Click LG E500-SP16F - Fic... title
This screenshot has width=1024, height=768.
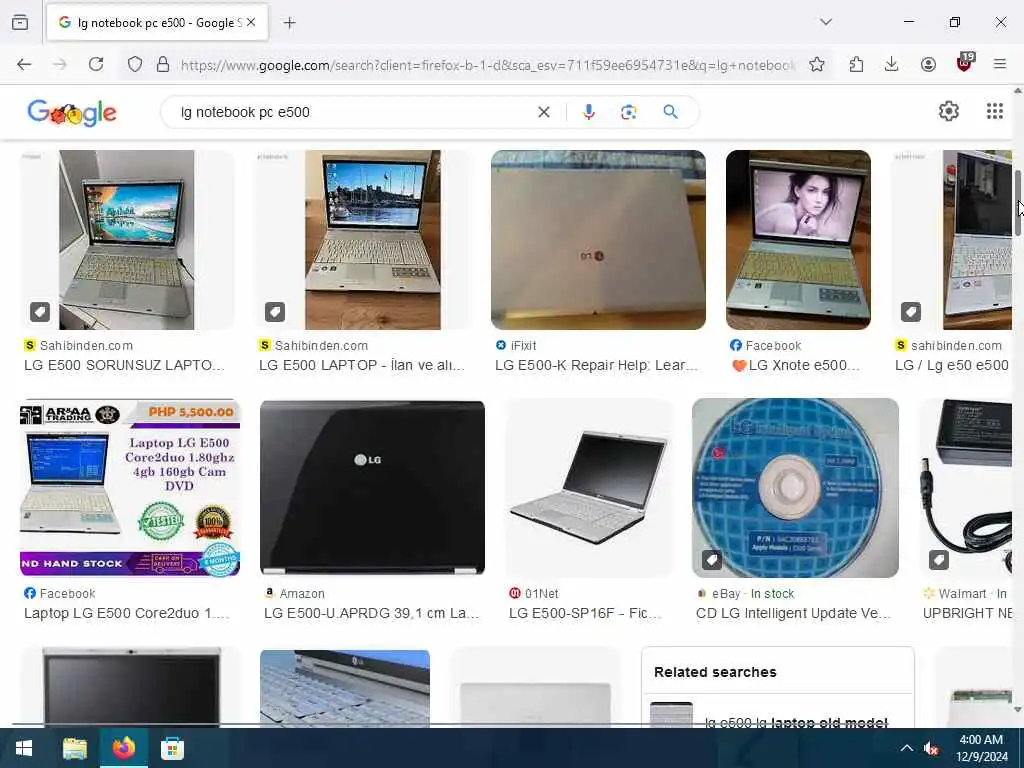tap(585, 613)
